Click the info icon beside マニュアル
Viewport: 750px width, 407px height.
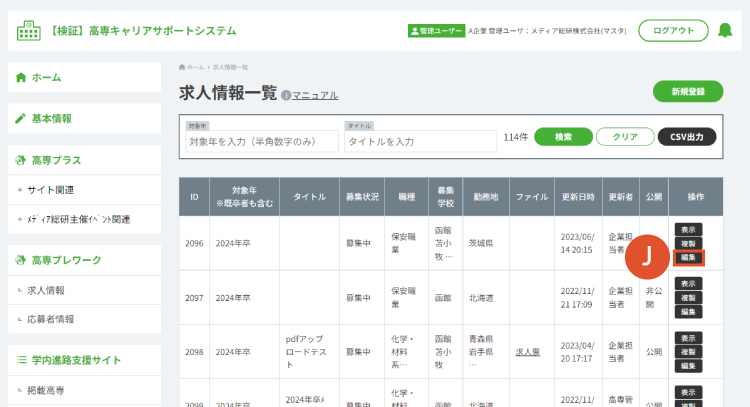(286, 95)
